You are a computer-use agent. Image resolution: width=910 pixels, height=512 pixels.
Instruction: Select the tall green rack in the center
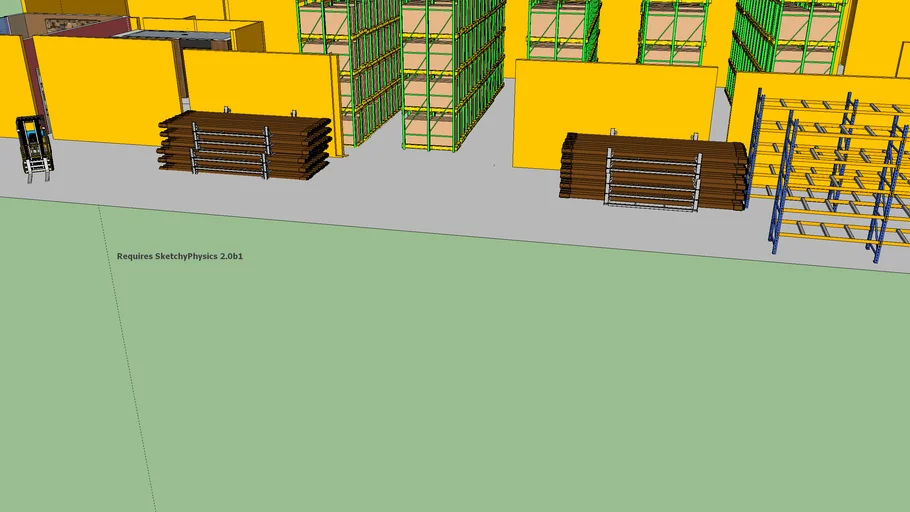[452, 75]
